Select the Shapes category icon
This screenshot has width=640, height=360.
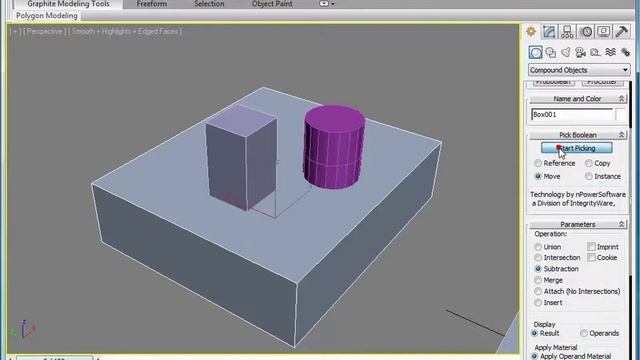coord(551,52)
